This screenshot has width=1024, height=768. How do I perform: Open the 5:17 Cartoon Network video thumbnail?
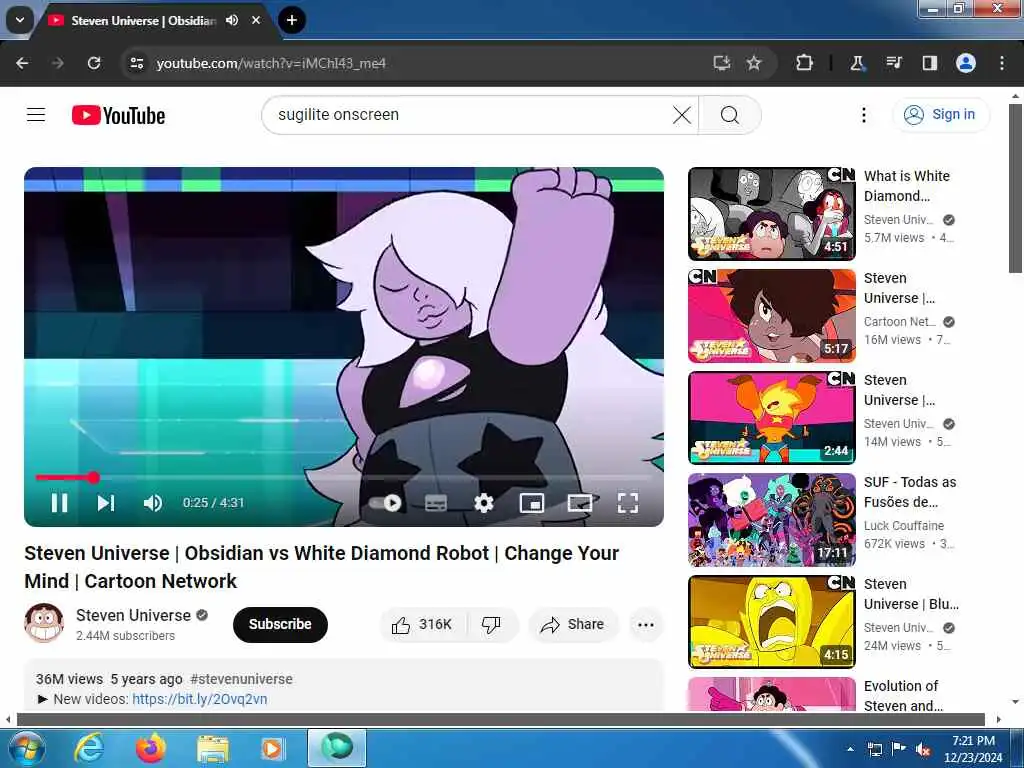(x=772, y=315)
